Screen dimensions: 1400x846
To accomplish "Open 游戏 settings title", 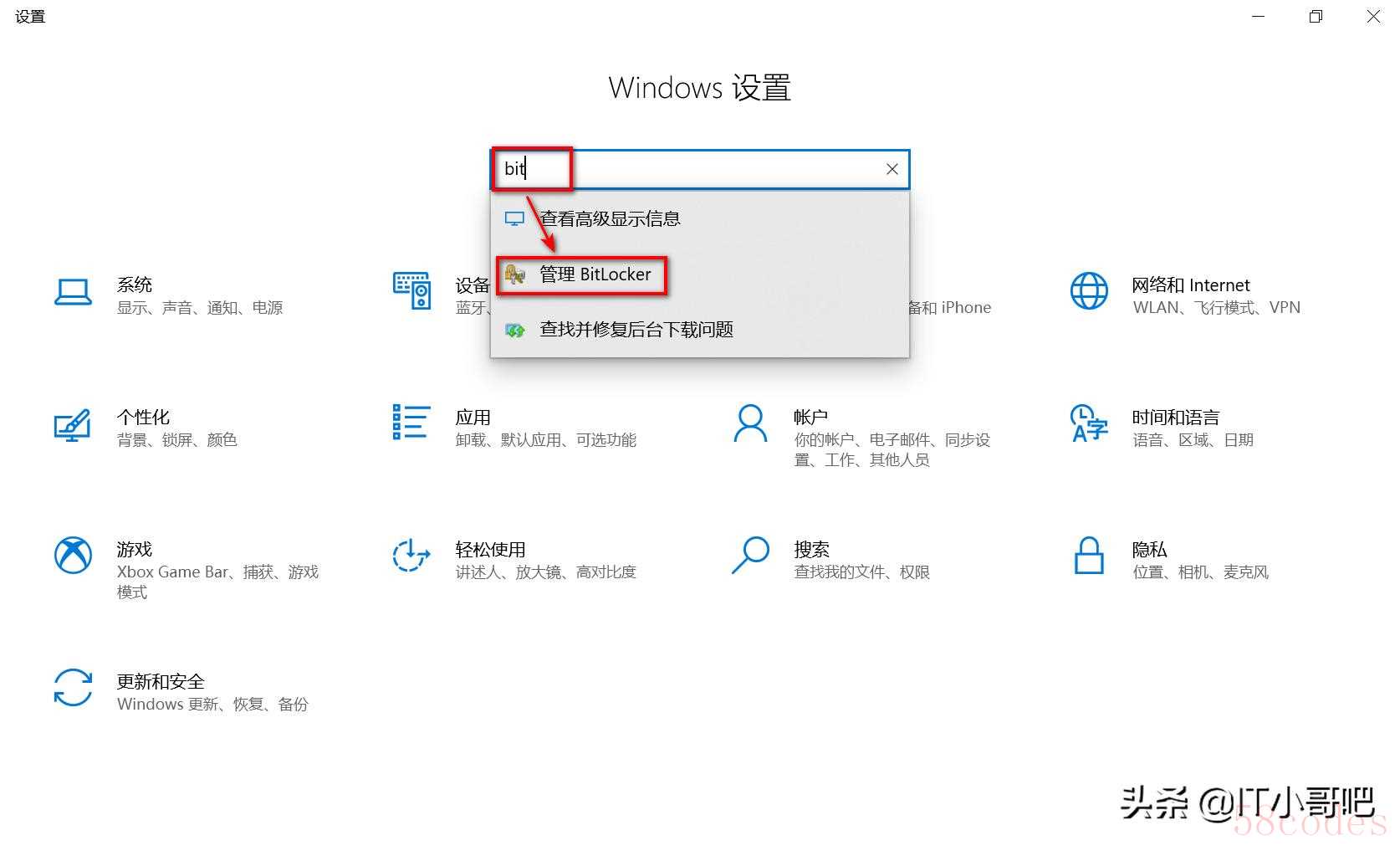I will [135, 550].
